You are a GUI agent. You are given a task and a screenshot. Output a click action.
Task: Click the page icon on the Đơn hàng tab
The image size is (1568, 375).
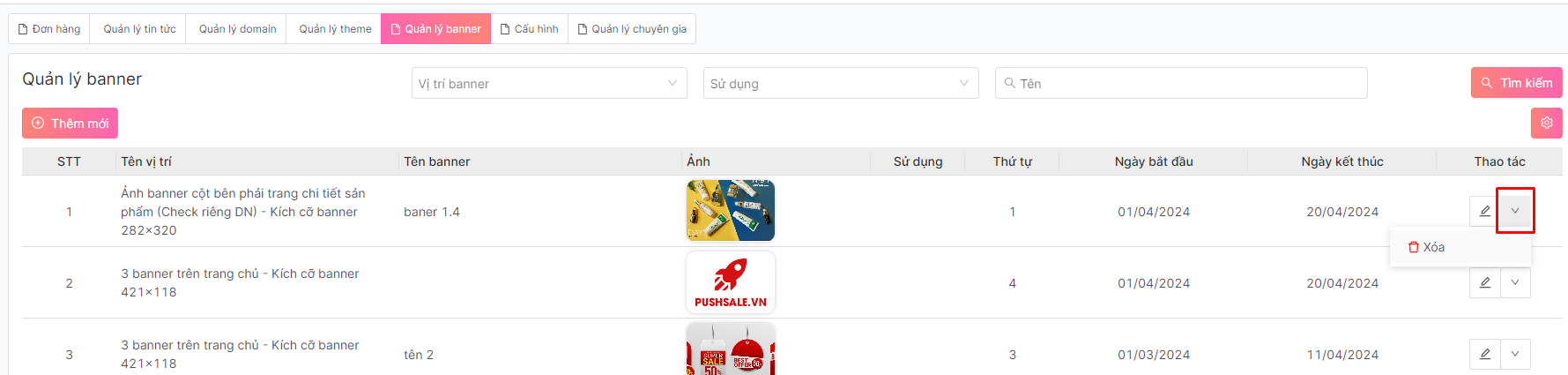pyautogui.click(x=24, y=29)
